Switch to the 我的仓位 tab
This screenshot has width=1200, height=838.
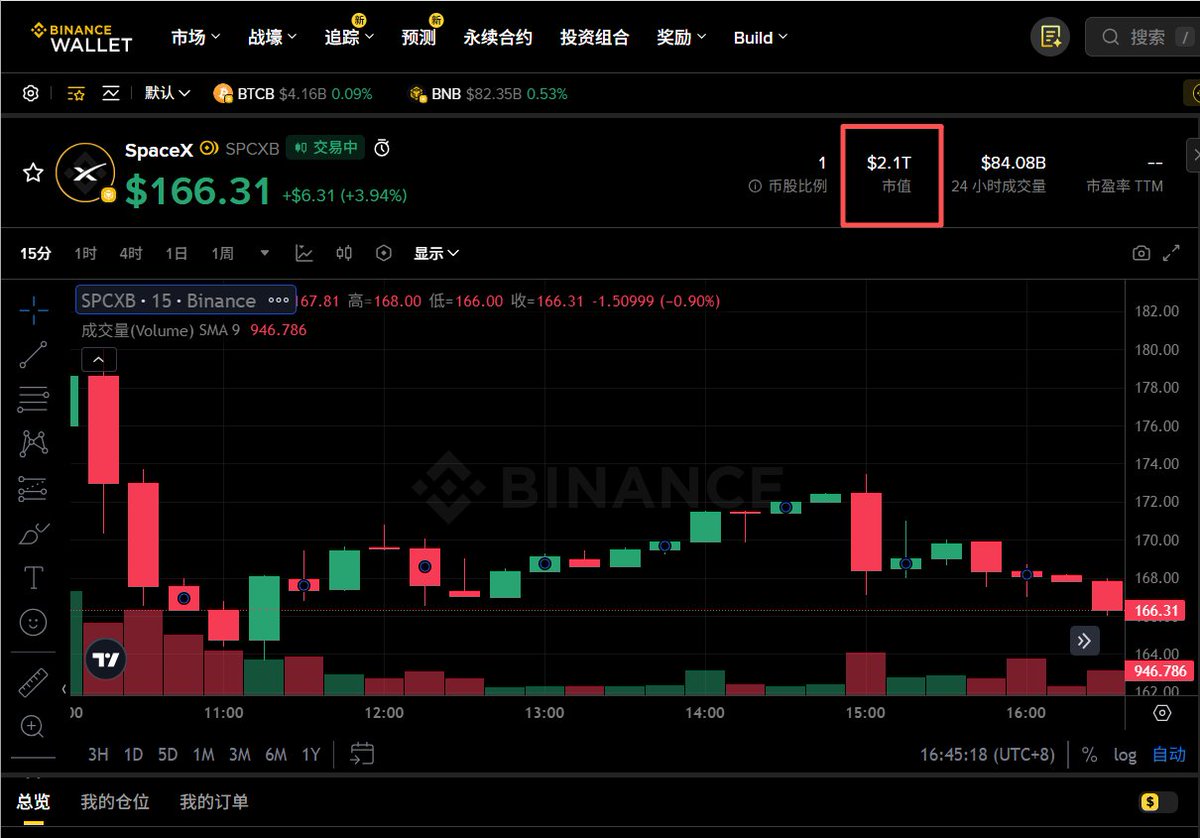point(115,801)
